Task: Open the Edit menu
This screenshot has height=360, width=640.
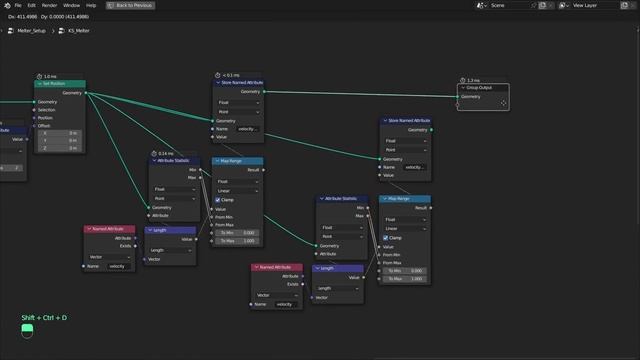Action: pos(31,5)
